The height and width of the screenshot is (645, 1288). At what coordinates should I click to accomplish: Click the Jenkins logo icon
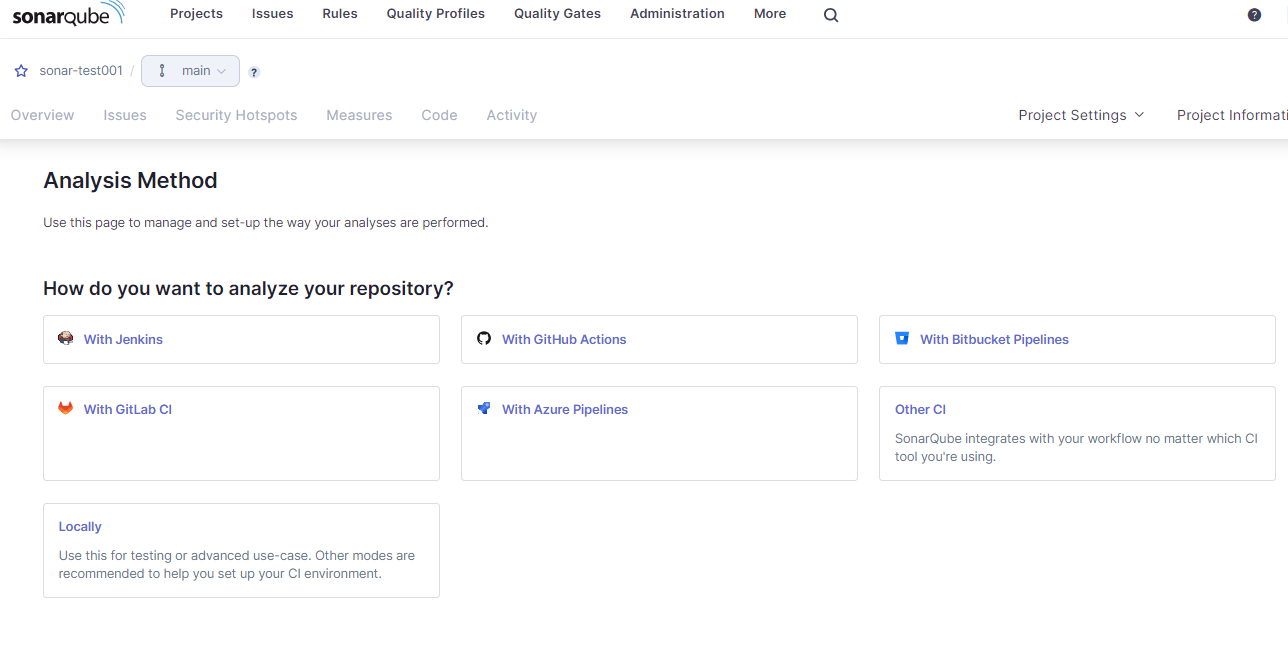pyautogui.click(x=66, y=339)
